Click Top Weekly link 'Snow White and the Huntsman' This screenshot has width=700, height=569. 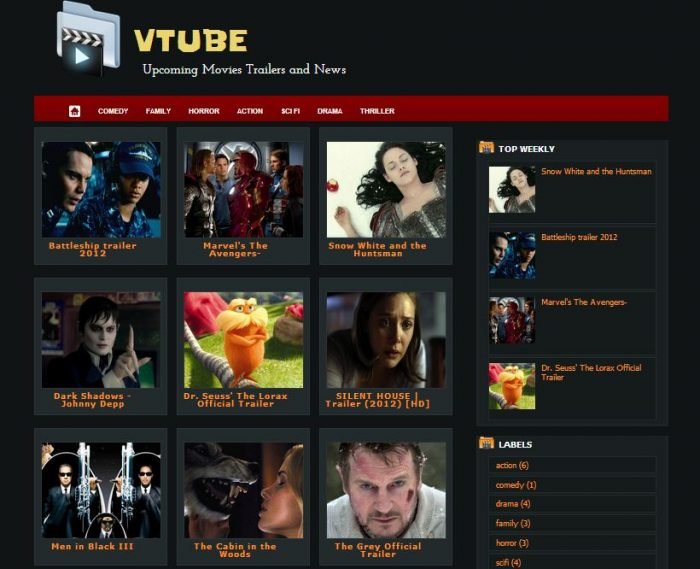[596, 171]
